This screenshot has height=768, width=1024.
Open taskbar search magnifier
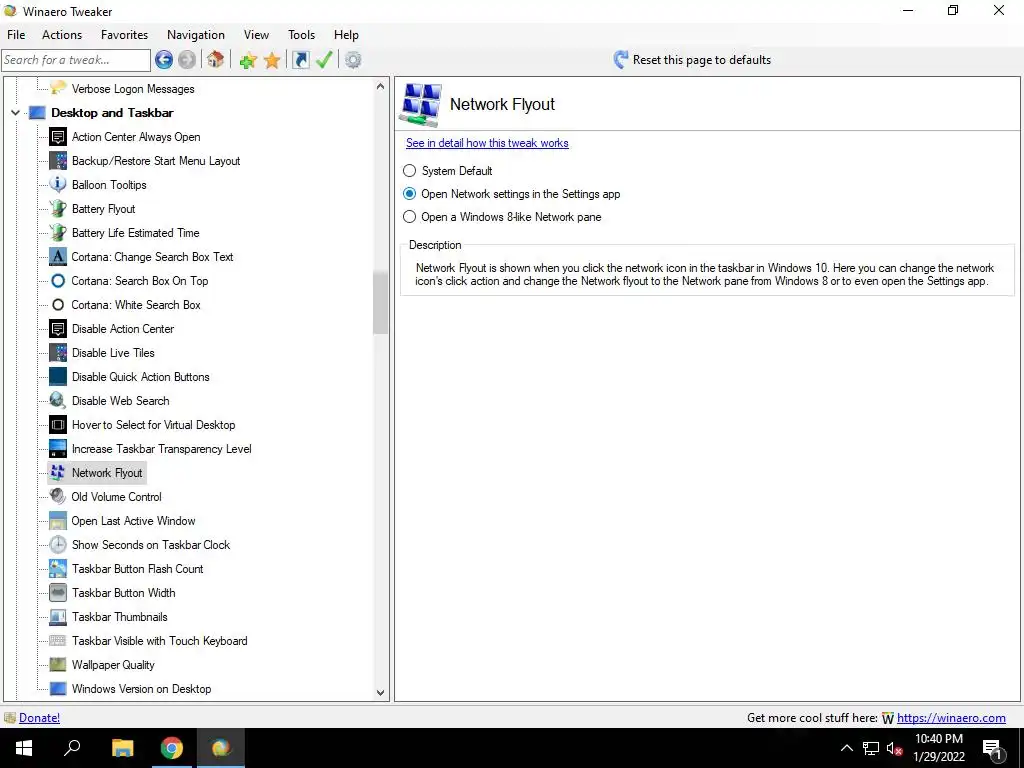72,748
